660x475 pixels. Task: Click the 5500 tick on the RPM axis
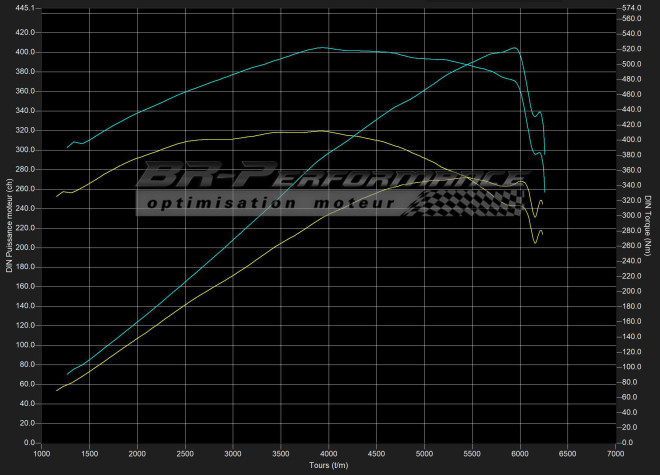click(x=472, y=453)
